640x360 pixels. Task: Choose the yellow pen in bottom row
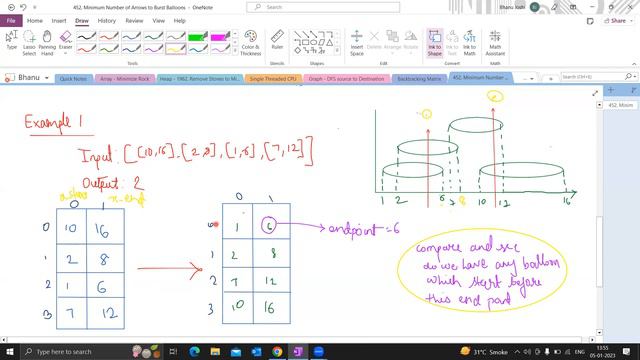click(x=176, y=49)
